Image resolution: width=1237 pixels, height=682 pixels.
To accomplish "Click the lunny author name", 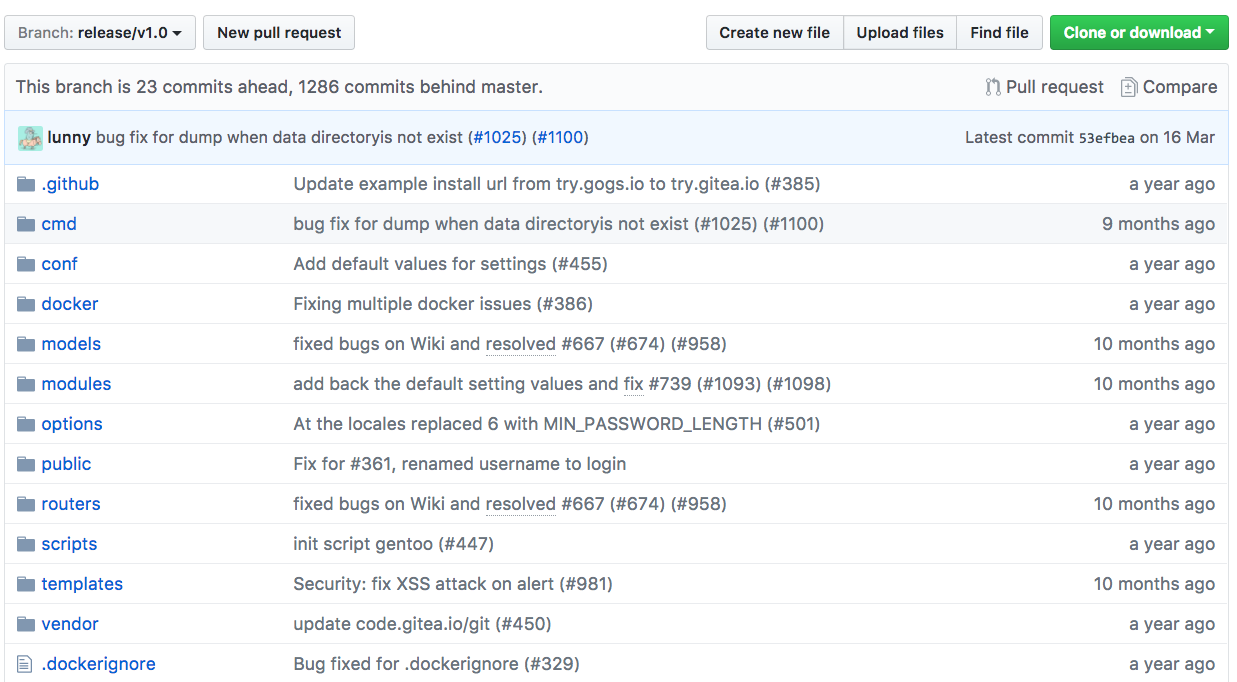I will [x=69, y=137].
